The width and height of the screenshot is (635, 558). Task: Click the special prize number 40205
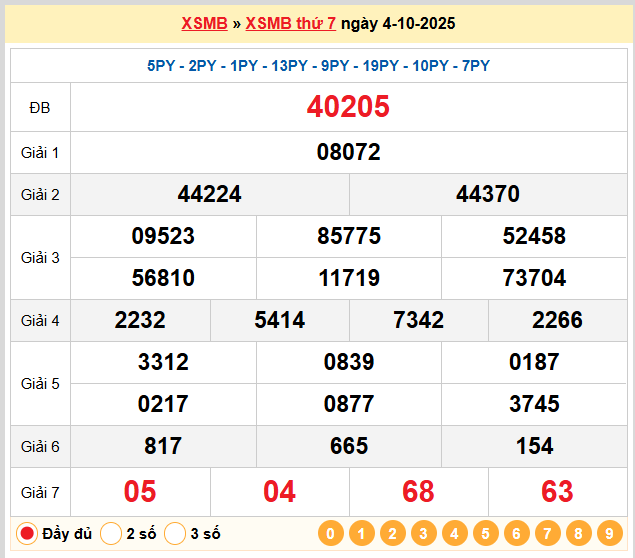(x=348, y=107)
